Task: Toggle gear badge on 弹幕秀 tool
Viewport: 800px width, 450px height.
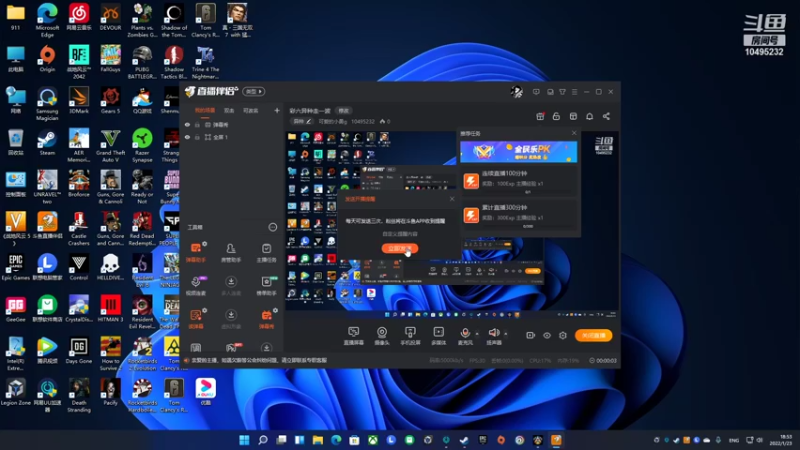Action: (275, 310)
